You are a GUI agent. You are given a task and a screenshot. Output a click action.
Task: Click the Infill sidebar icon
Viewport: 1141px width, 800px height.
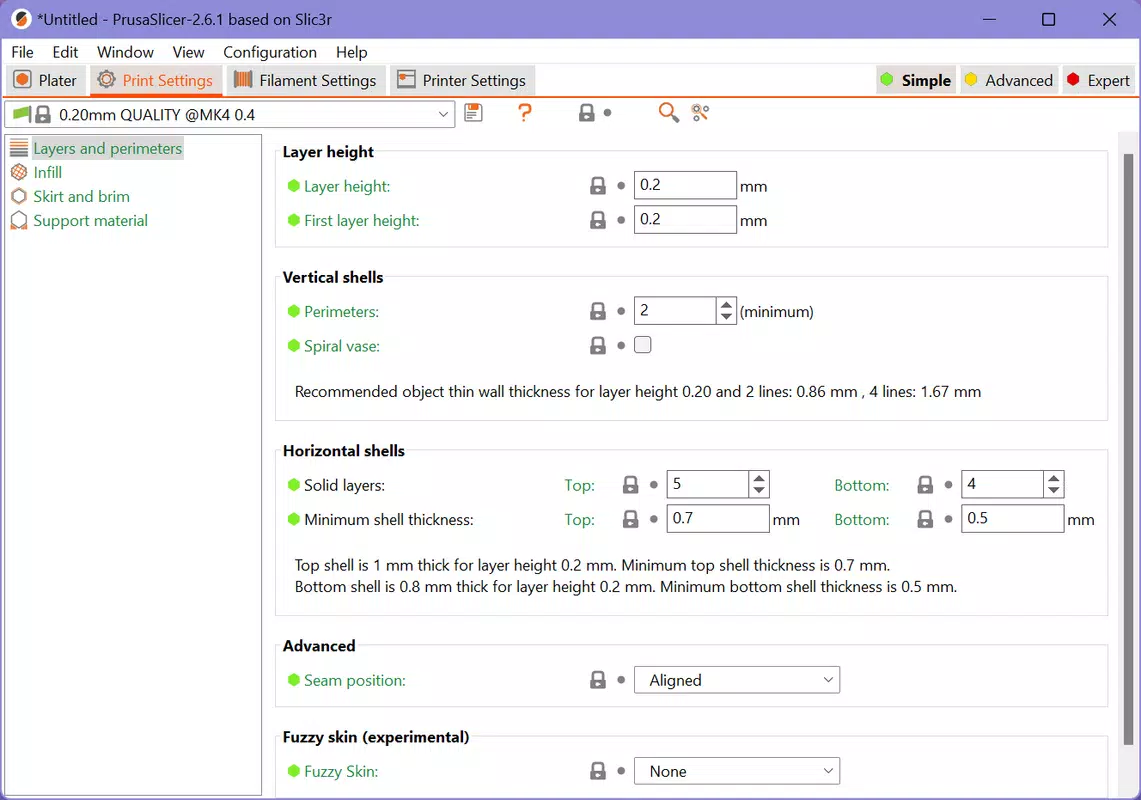[x=19, y=173]
